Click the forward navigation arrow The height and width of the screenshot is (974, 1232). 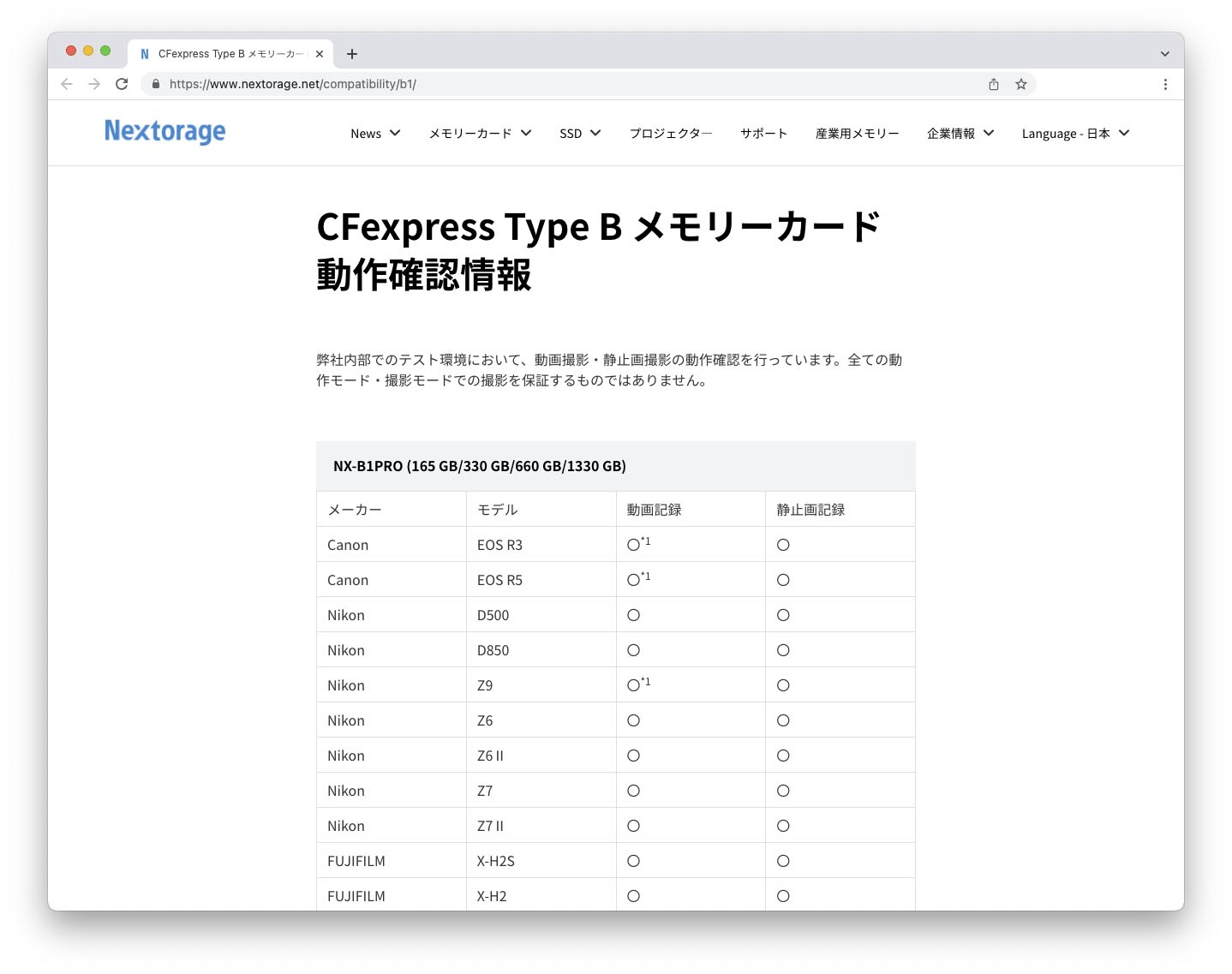point(93,84)
